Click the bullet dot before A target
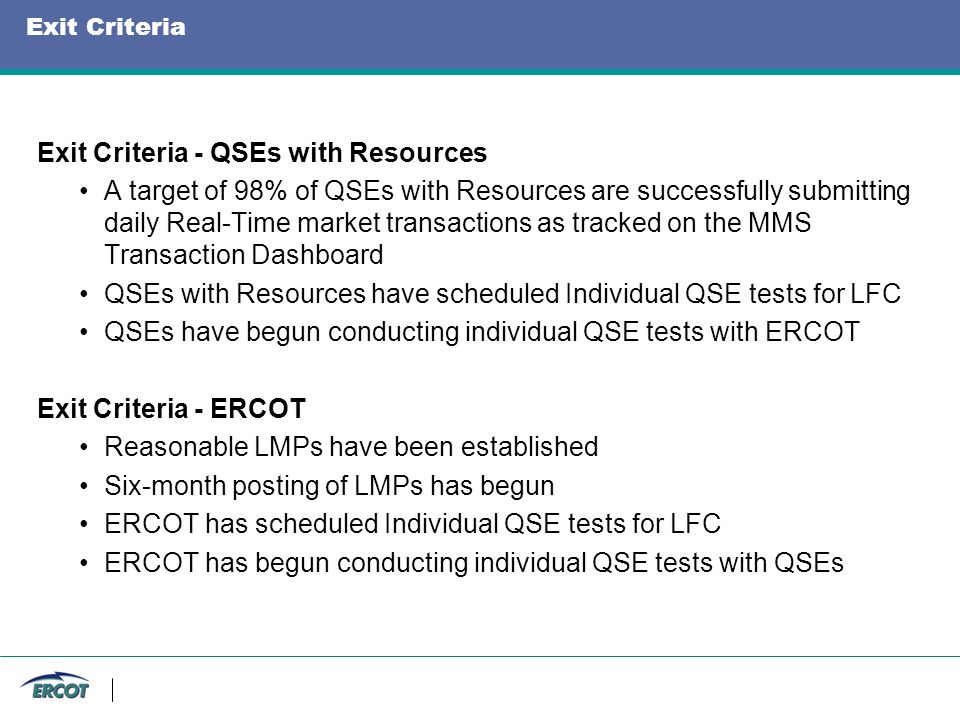 pyautogui.click(x=84, y=192)
